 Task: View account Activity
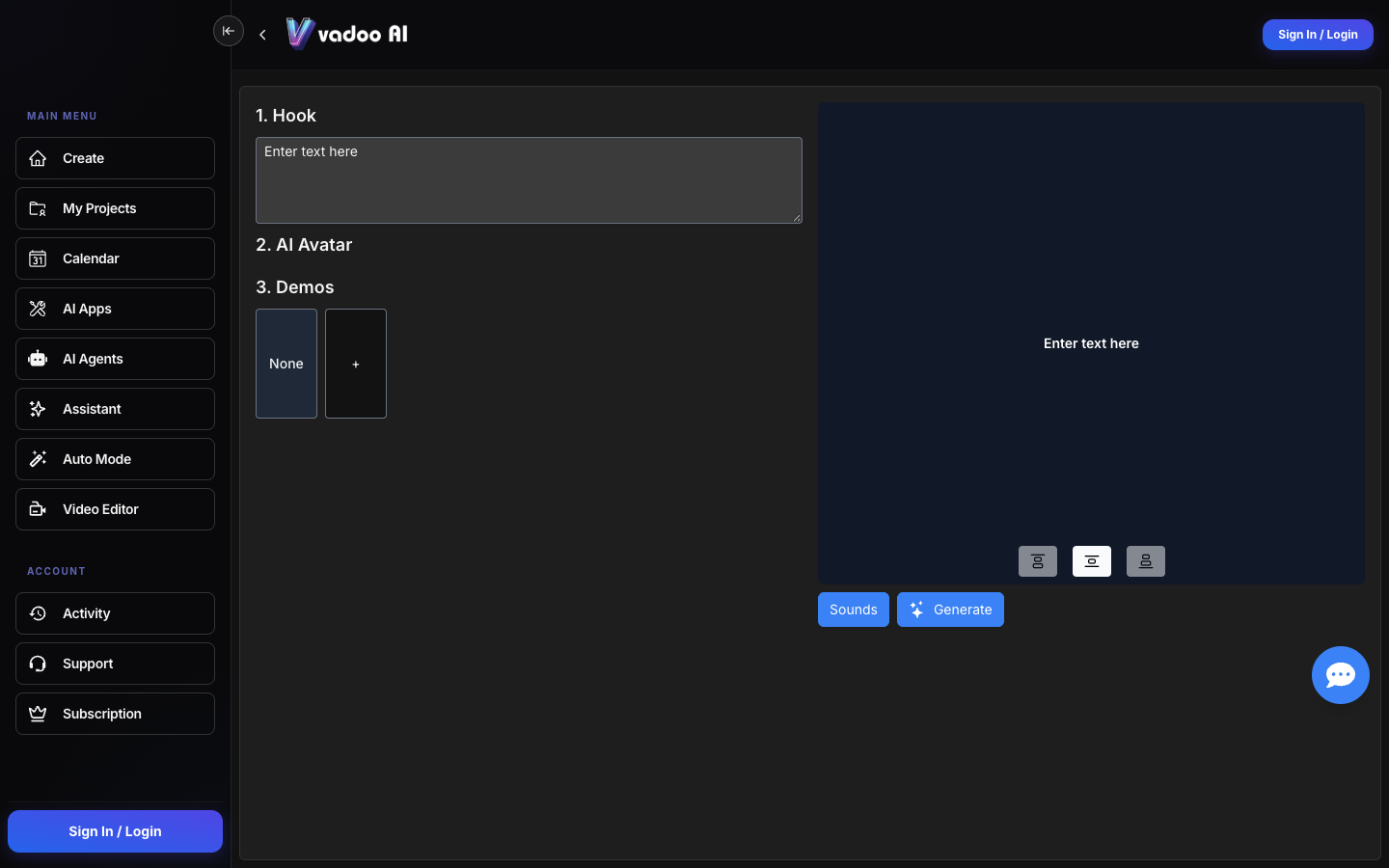click(x=115, y=613)
